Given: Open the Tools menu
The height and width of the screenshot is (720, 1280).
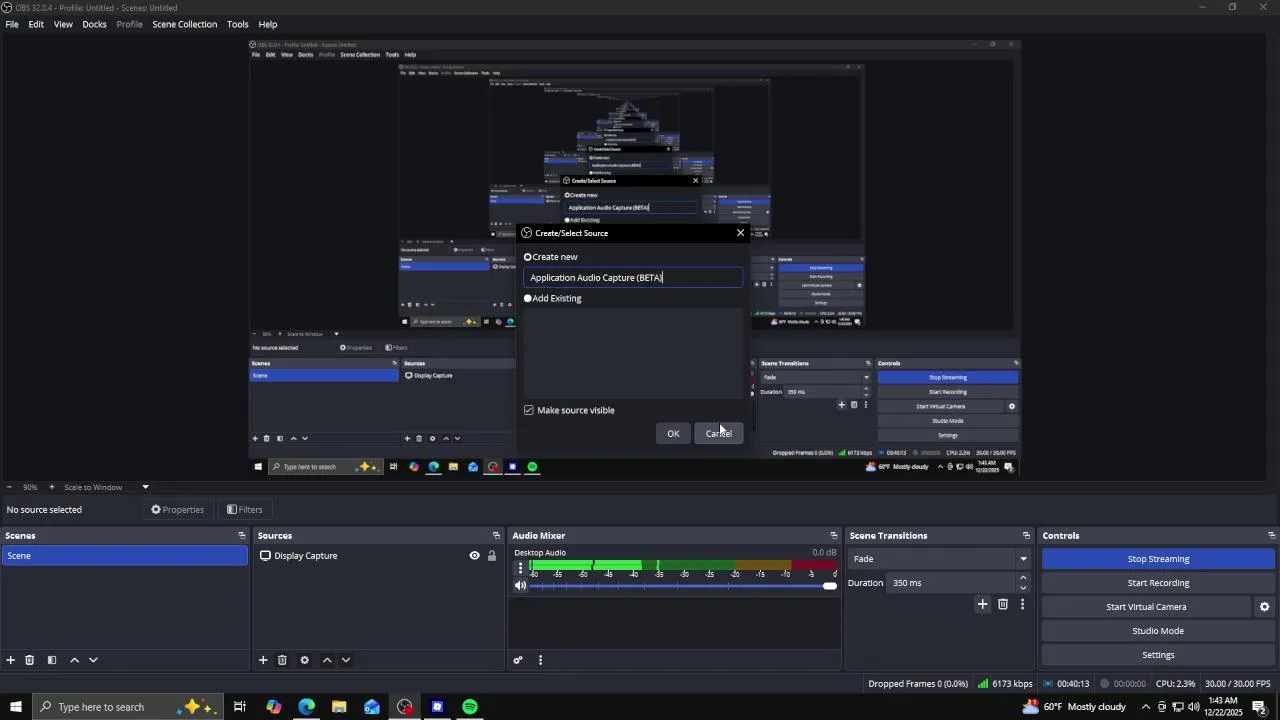Looking at the screenshot, I should pyautogui.click(x=238, y=24).
